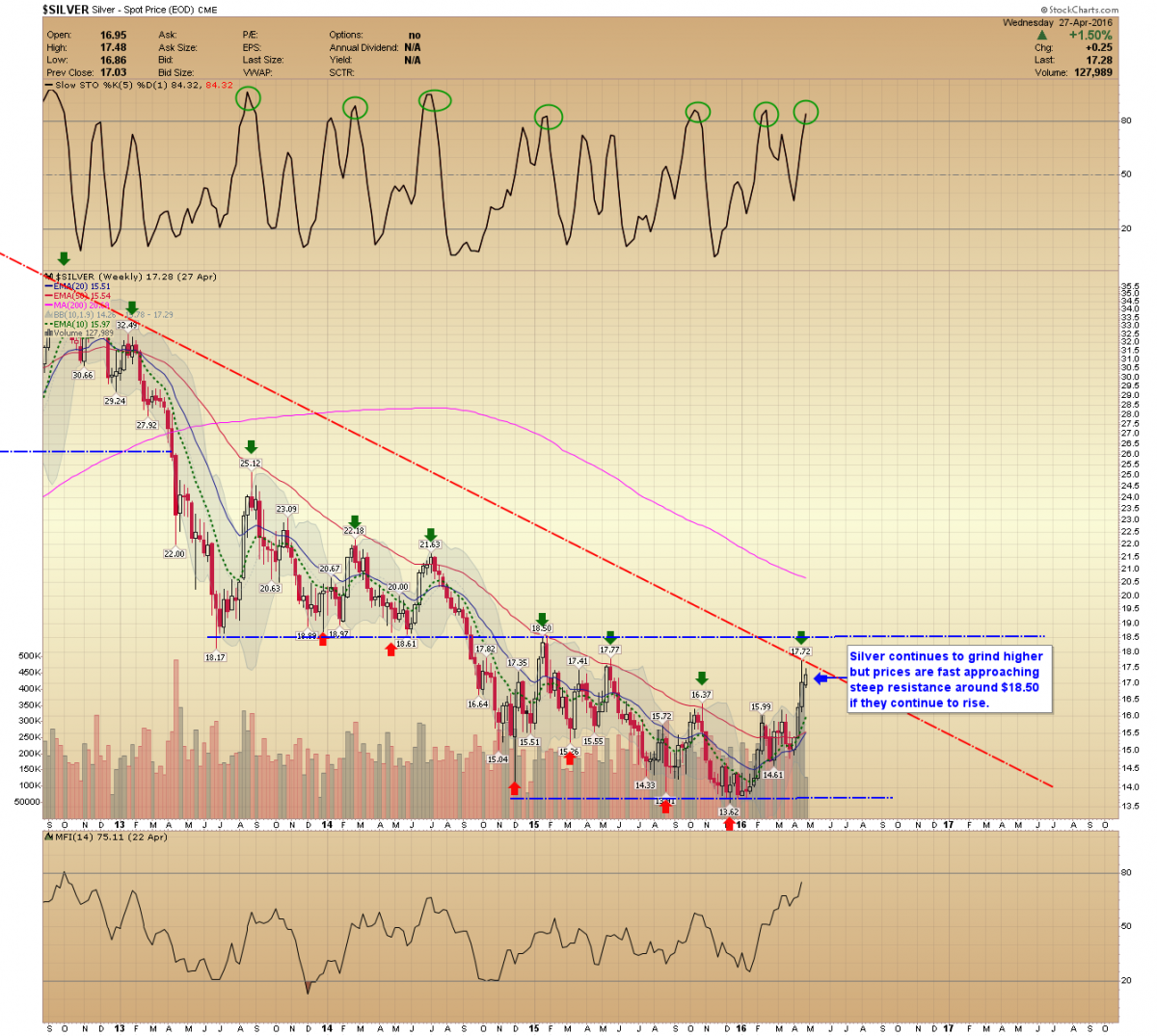Click the red up arrow below 18.61
1157x1036 pixels.
pyautogui.click(x=390, y=650)
